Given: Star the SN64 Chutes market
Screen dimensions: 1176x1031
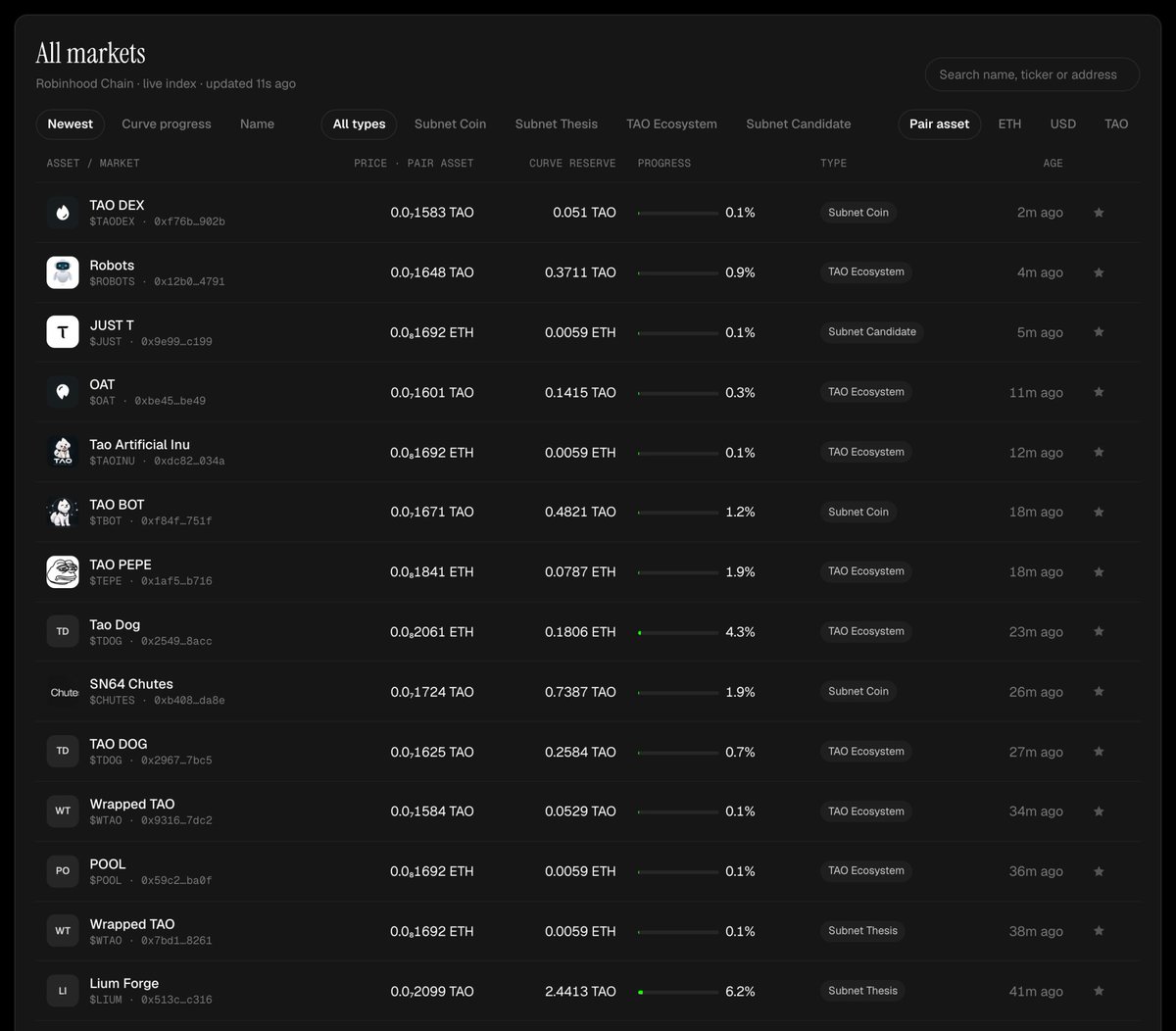Looking at the screenshot, I should coord(1099,692).
